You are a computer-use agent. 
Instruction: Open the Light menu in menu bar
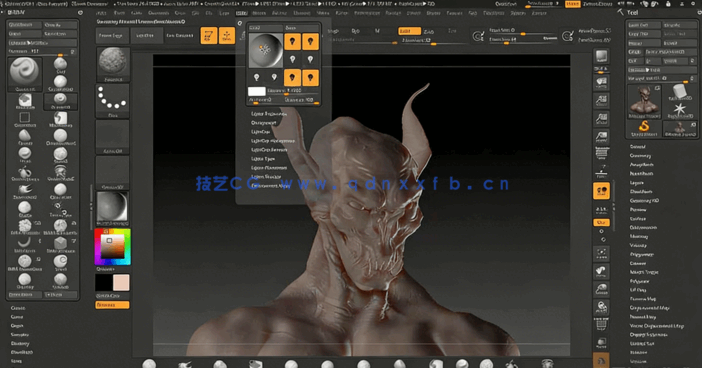point(242,13)
